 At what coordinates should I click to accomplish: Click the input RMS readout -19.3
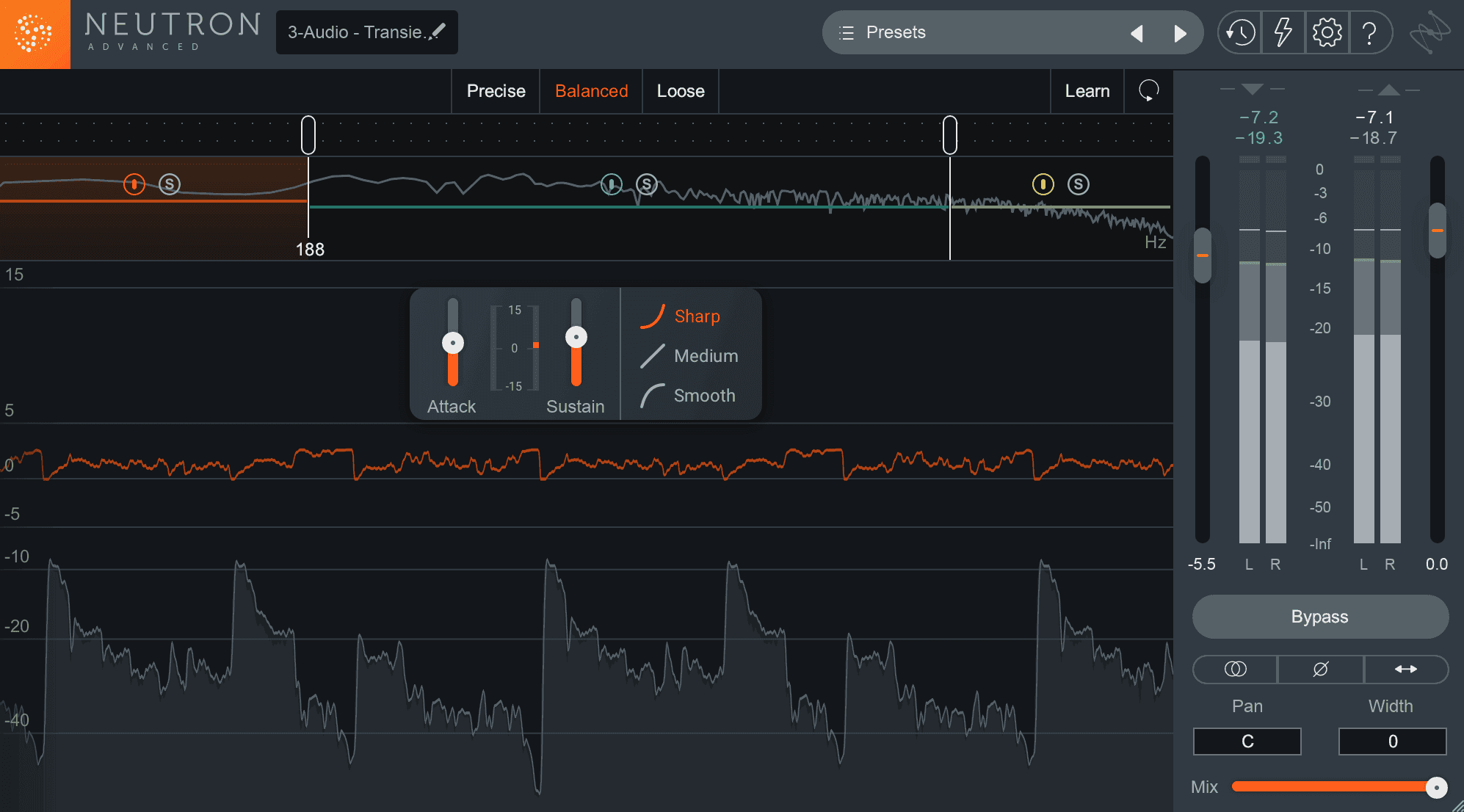(1258, 138)
